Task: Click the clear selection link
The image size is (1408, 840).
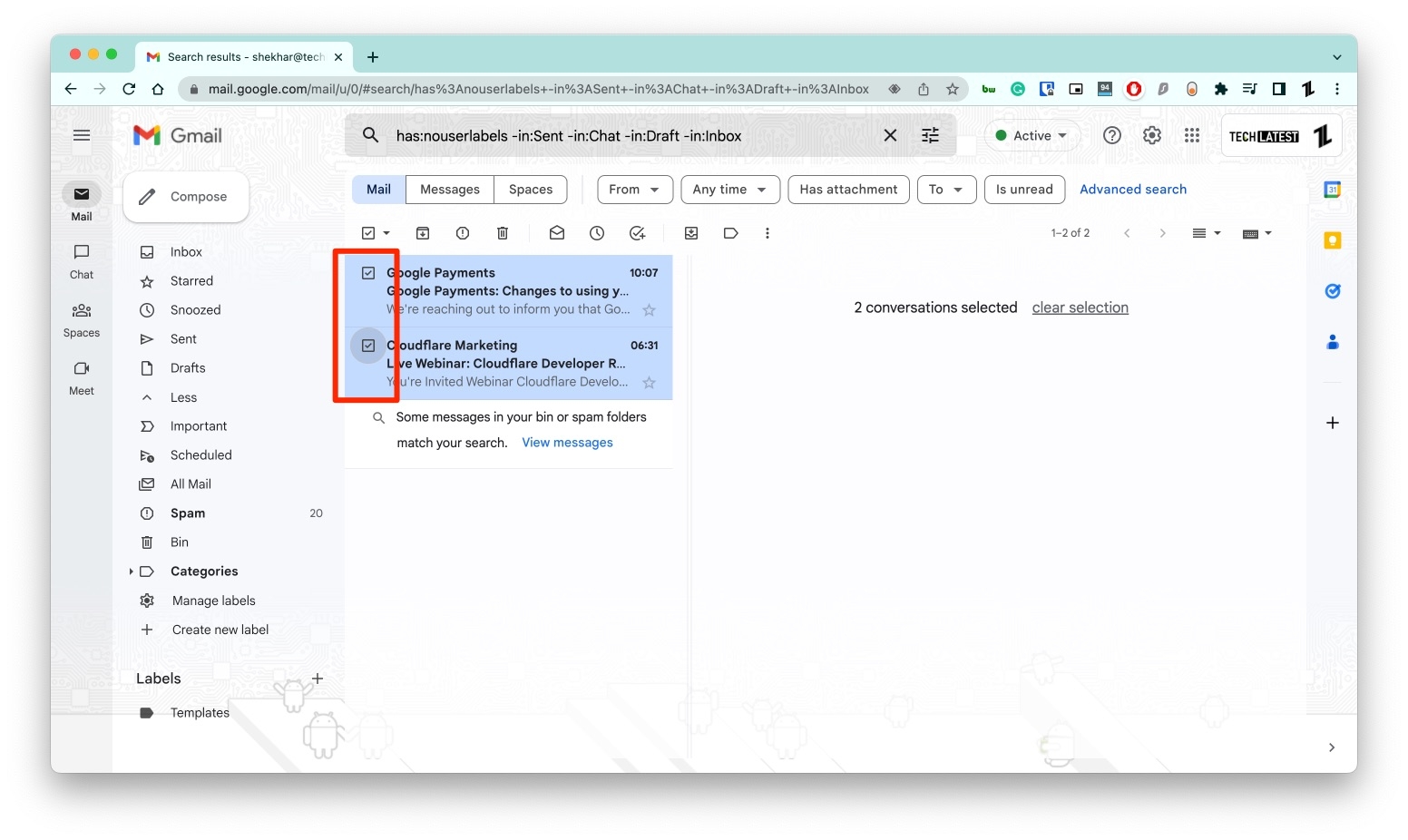Action: tap(1080, 308)
